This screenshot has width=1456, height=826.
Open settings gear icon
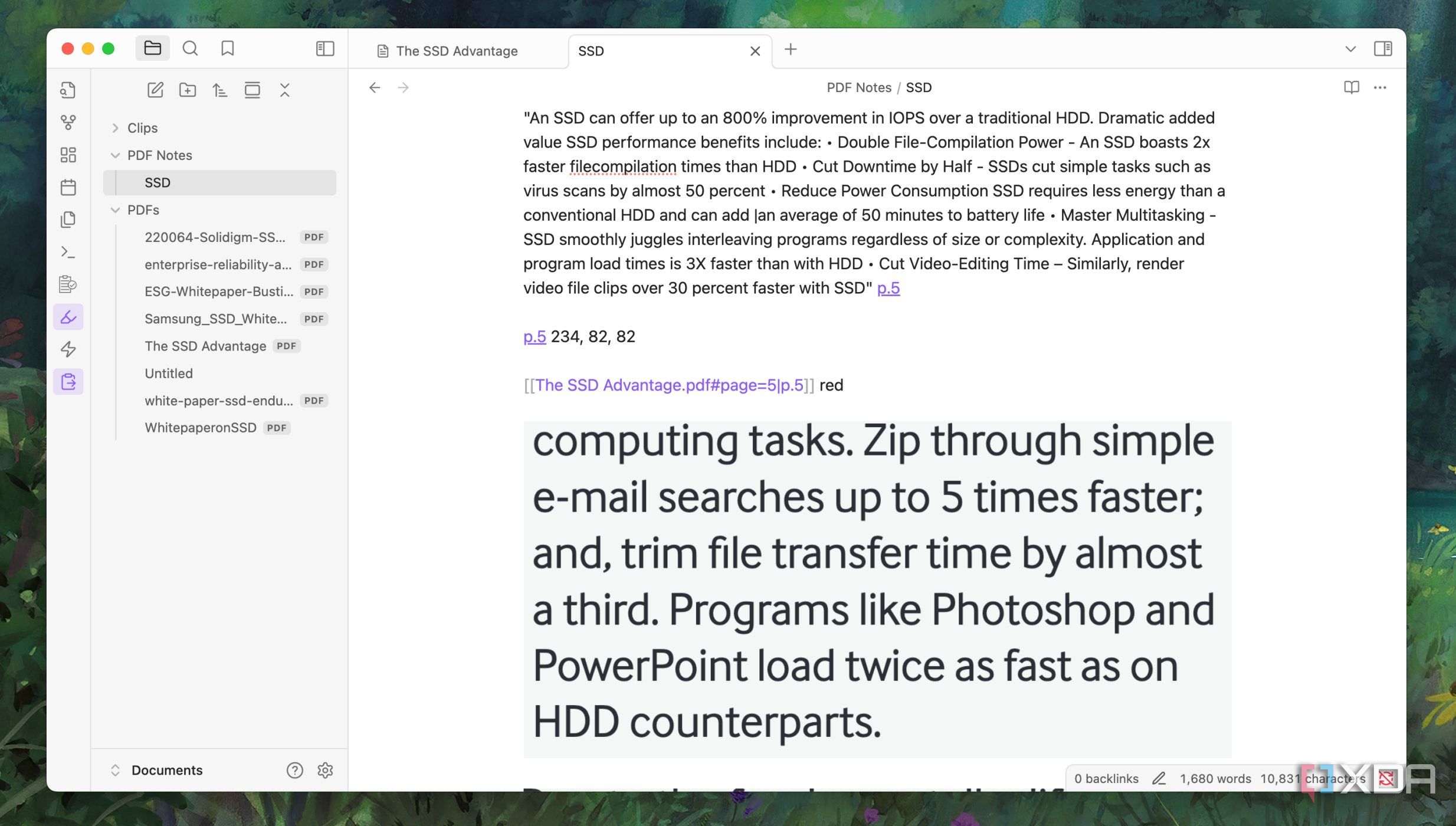point(325,770)
